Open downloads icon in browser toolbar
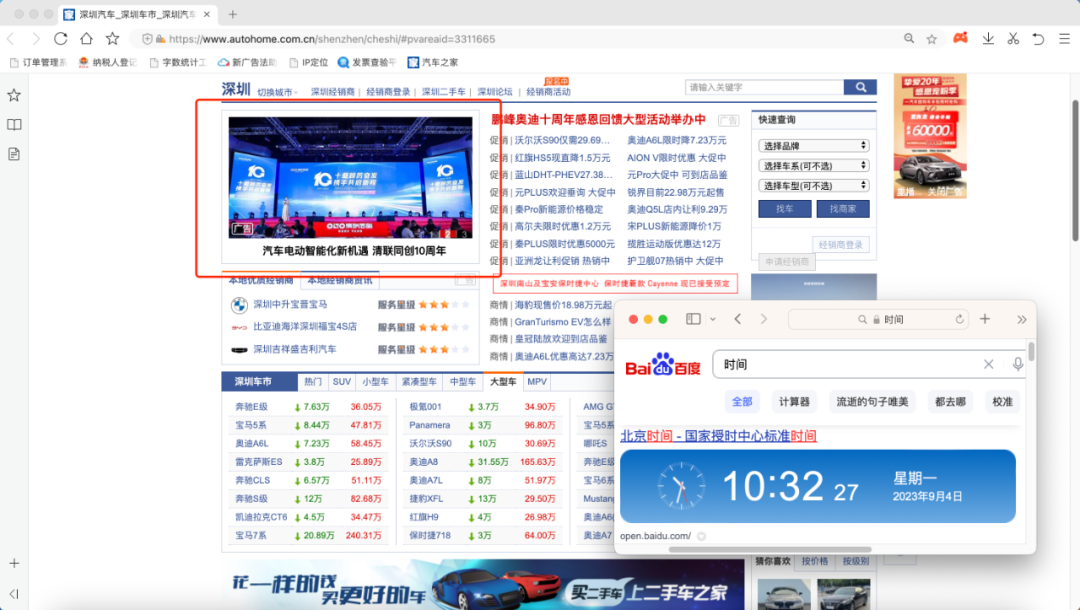The height and width of the screenshot is (610, 1080). point(988,39)
